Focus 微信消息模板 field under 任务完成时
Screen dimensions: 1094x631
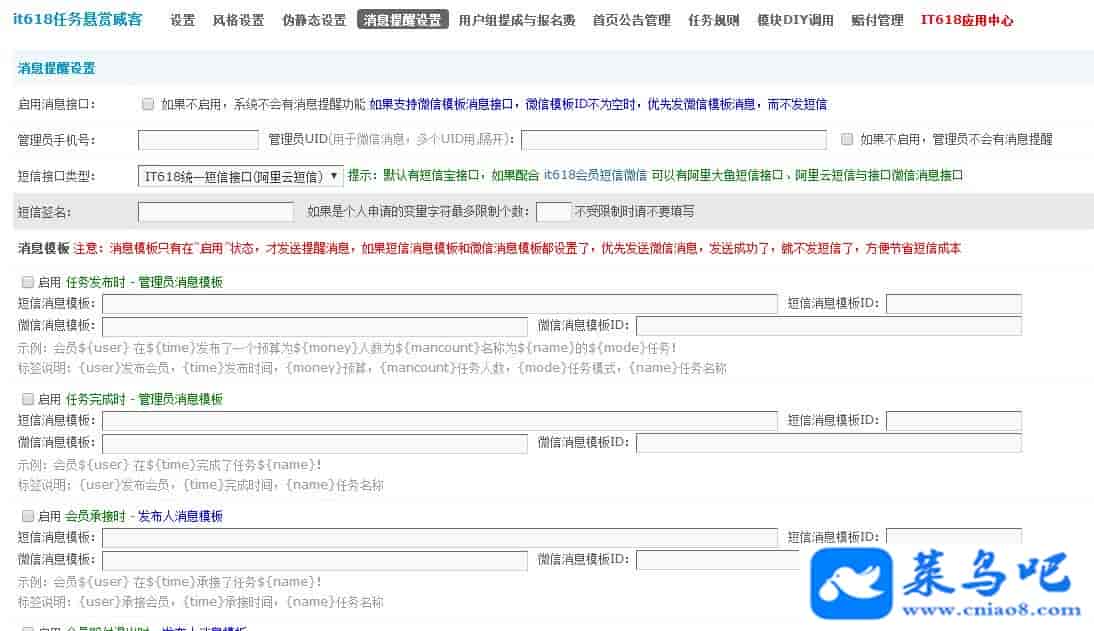pyautogui.click(x=315, y=443)
